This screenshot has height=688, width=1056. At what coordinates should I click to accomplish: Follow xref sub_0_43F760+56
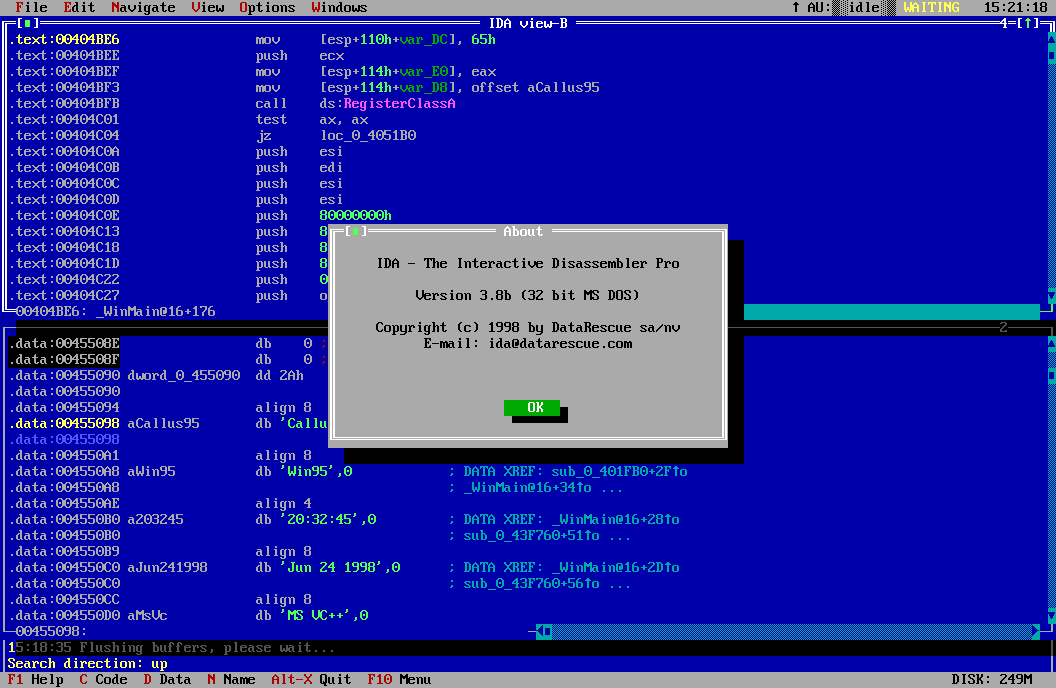[x=531, y=584]
